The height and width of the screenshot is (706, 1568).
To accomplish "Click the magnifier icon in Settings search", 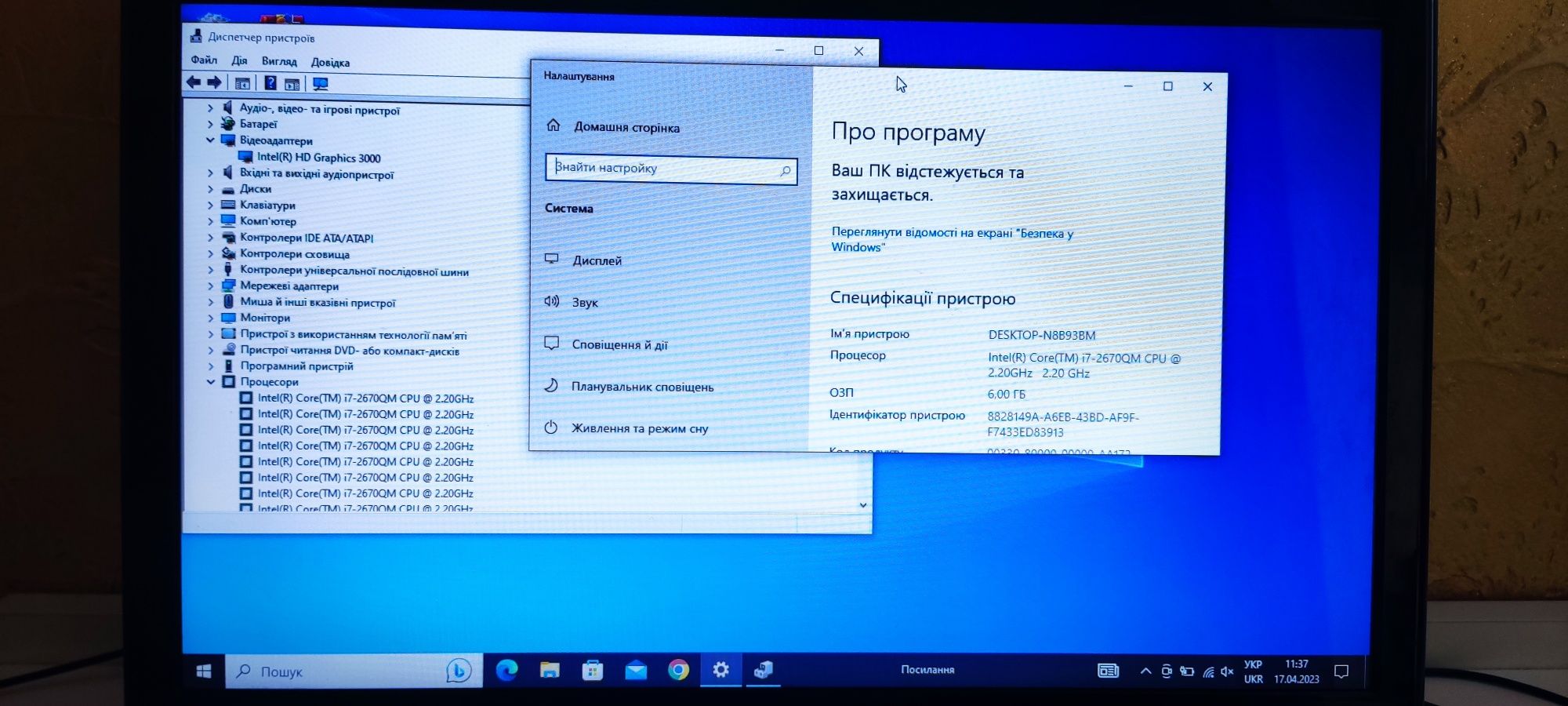I will pos(785,170).
